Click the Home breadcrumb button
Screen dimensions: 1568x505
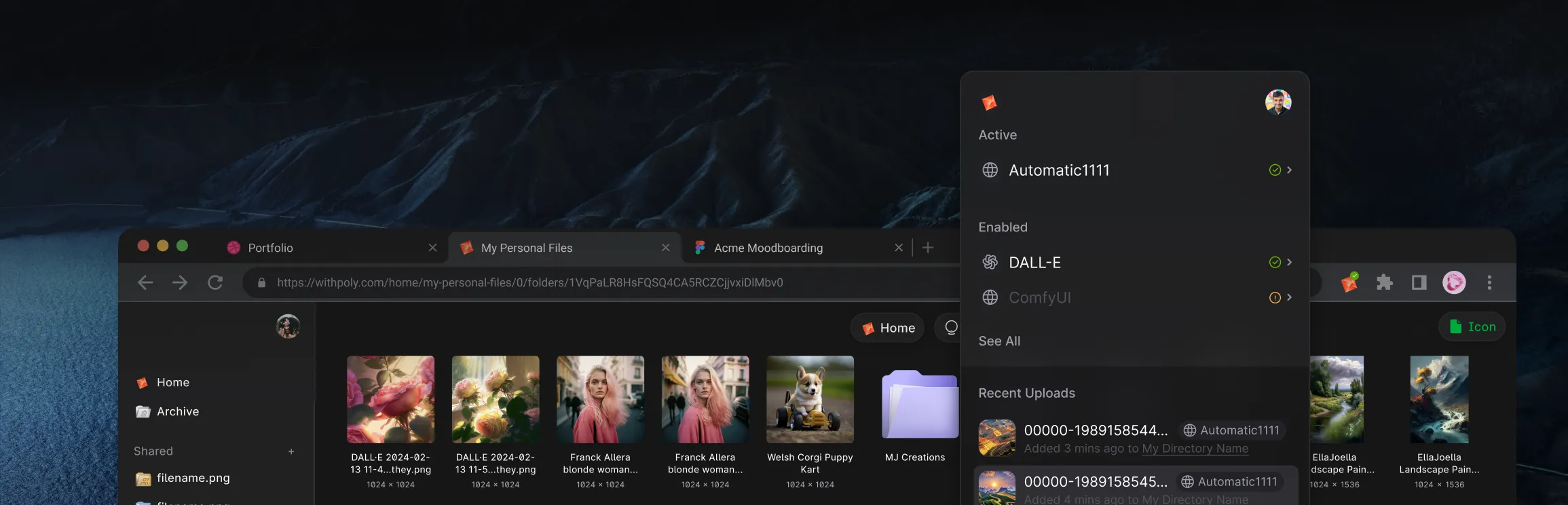[x=887, y=328]
